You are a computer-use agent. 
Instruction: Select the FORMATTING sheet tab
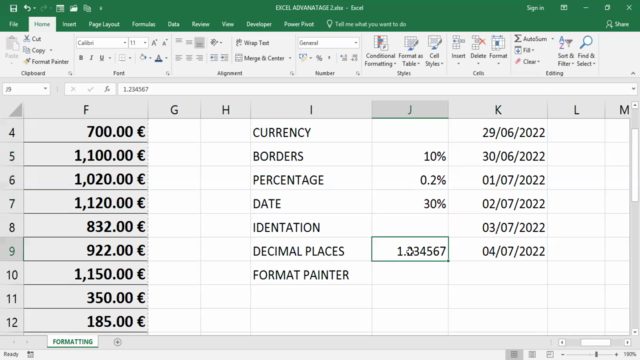click(73, 342)
